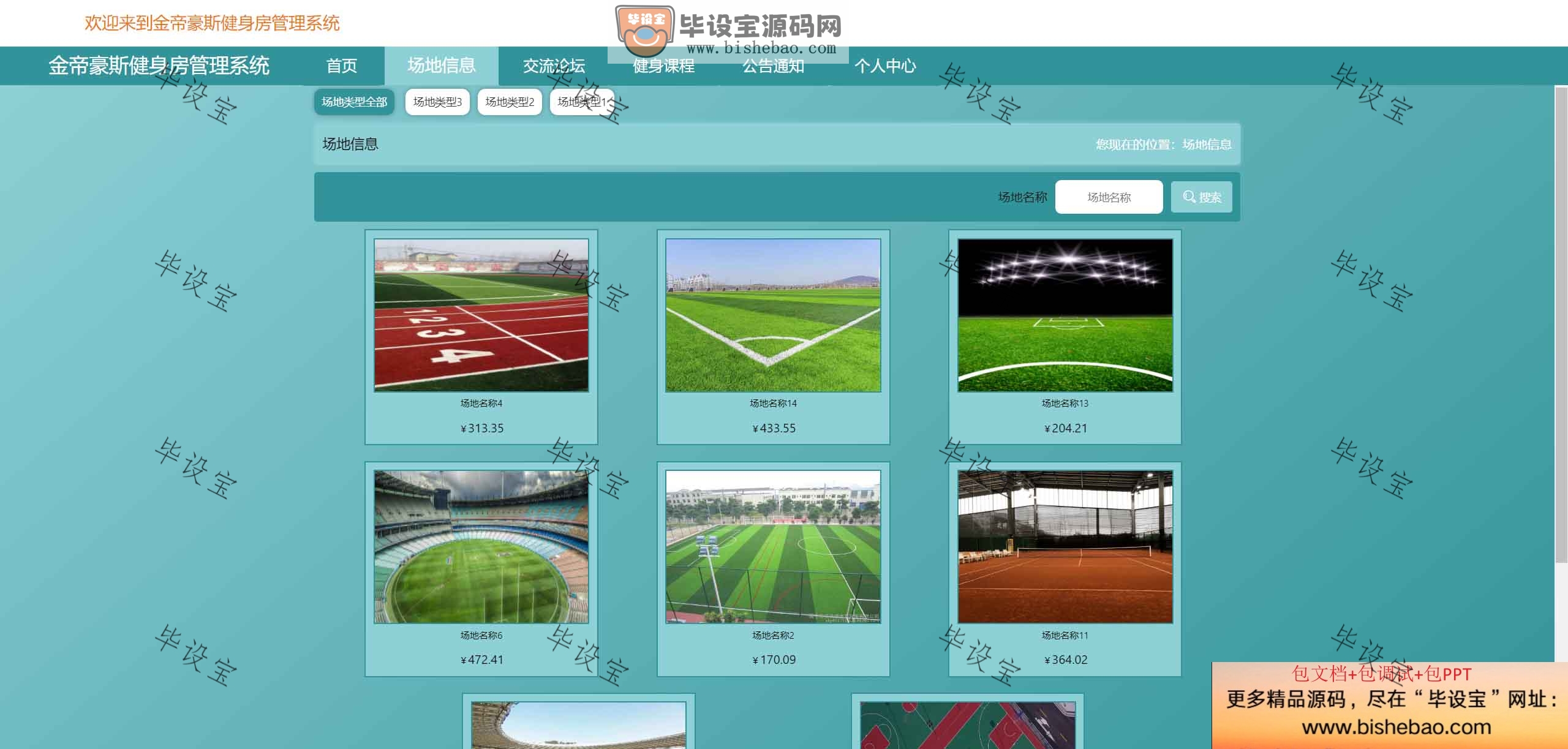Click the price ¥364.02
Image resolution: width=1568 pixels, height=749 pixels.
point(1066,660)
